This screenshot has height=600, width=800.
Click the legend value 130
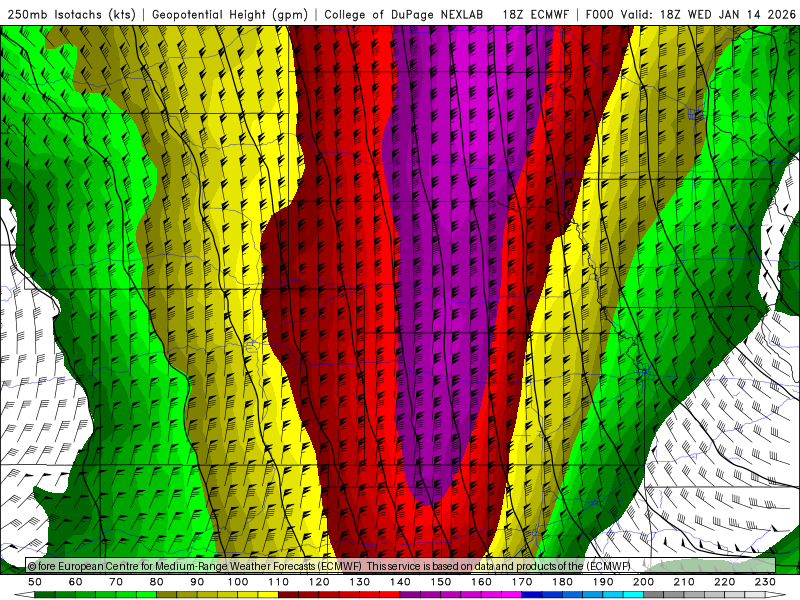coord(359,582)
